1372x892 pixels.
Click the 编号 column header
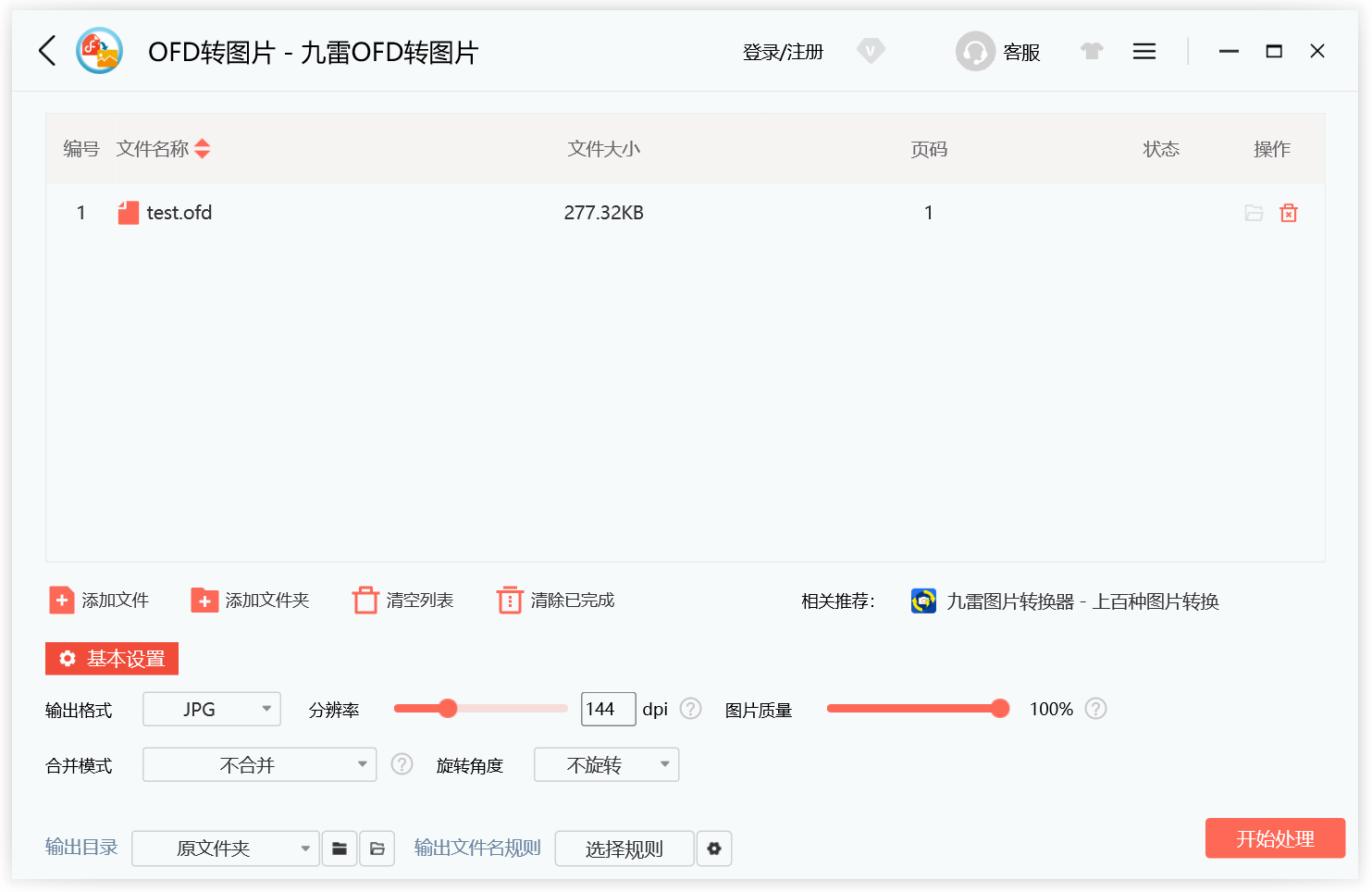[81, 149]
